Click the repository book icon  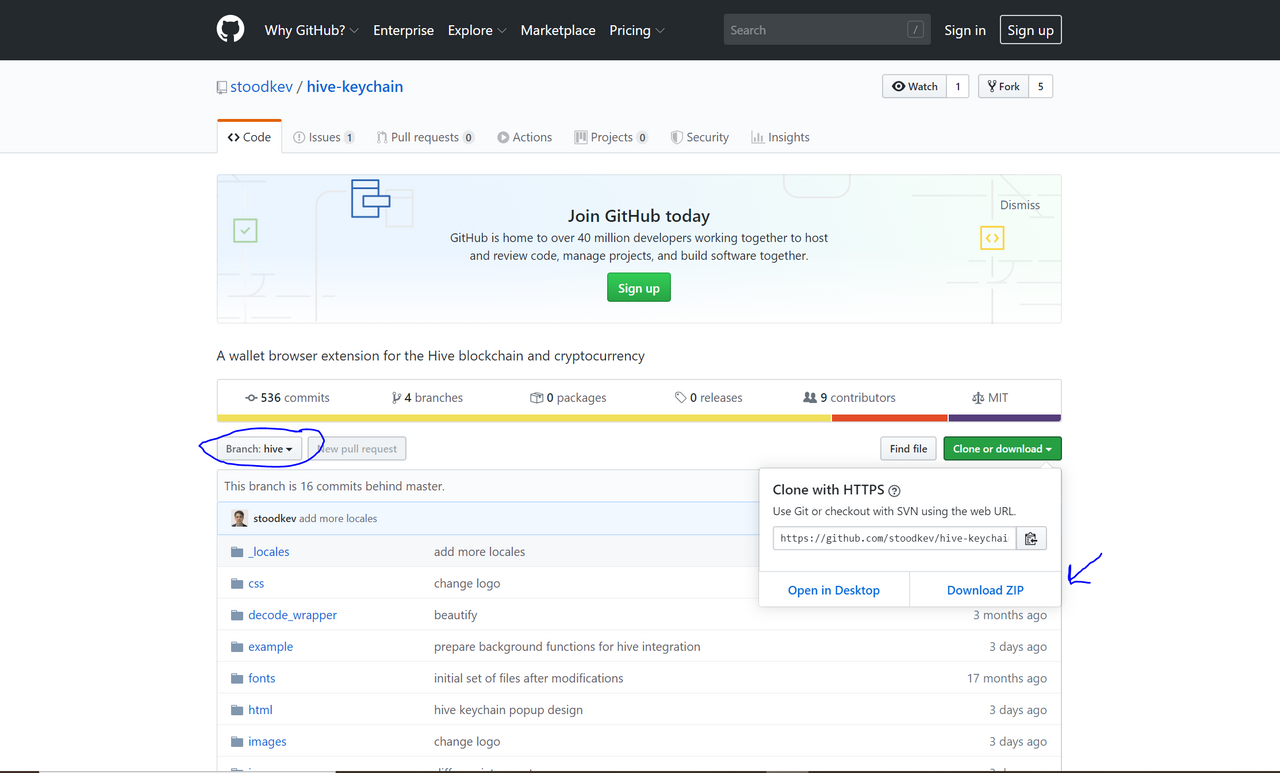[222, 87]
